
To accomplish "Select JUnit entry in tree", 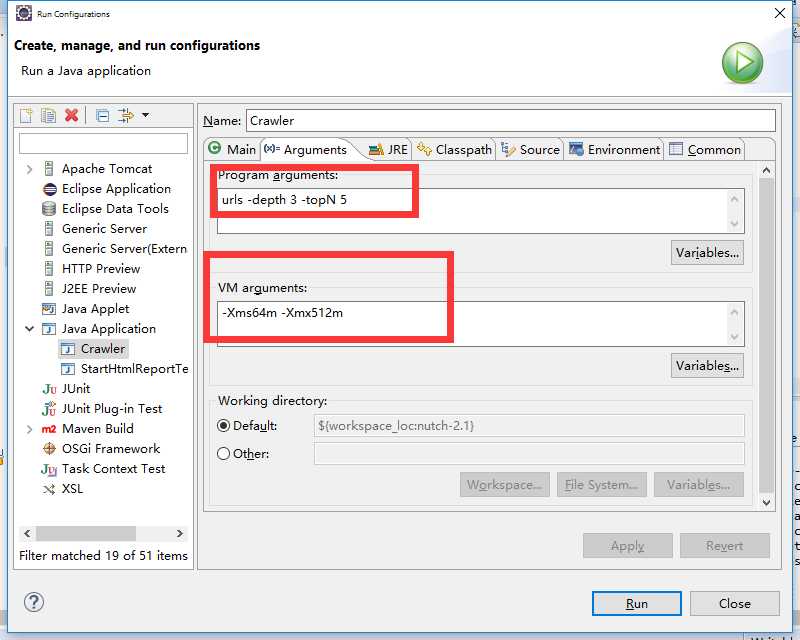I will click(76, 389).
